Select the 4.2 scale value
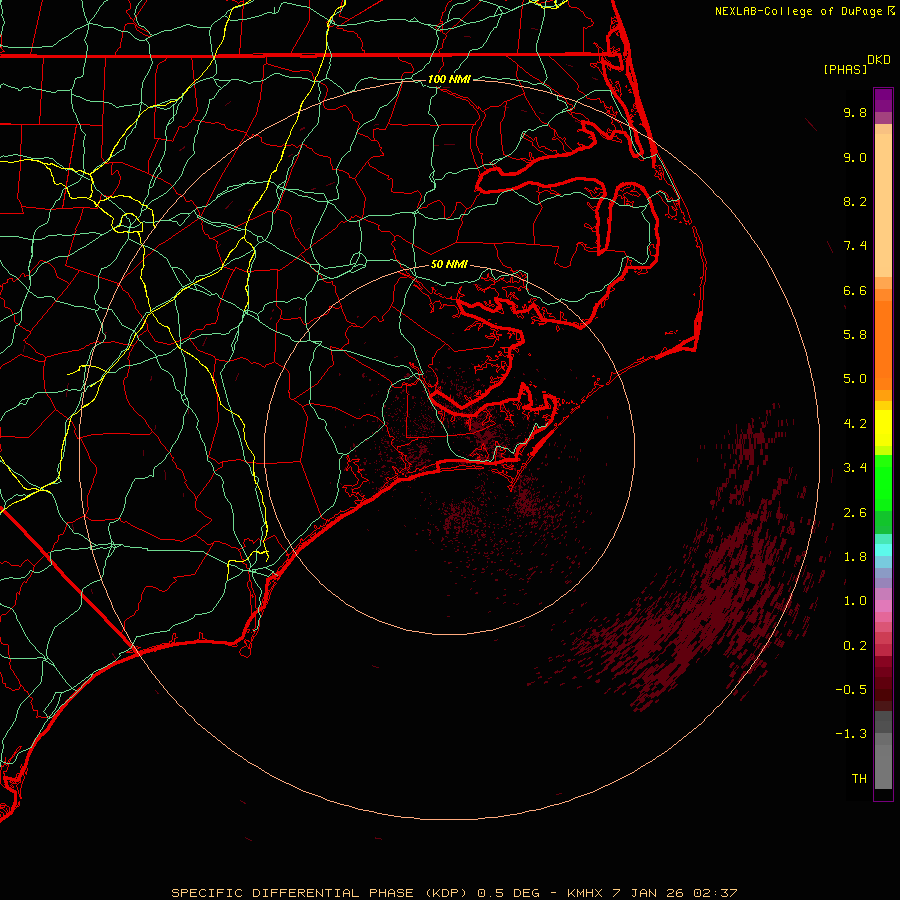The height and width of the screenshot is (900, 900). pos(855,424)
